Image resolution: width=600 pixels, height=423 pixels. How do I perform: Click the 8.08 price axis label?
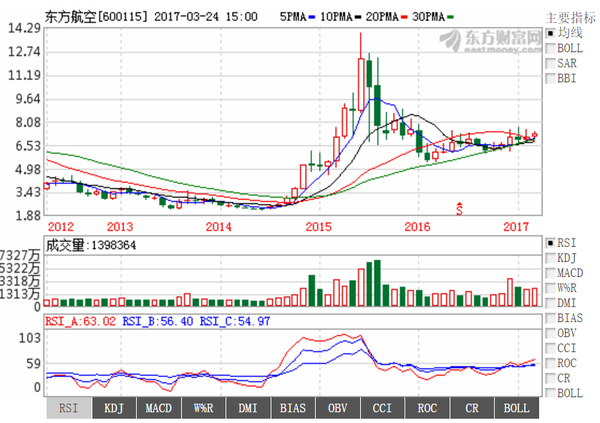pyautogui.click(x=27, y=122)
